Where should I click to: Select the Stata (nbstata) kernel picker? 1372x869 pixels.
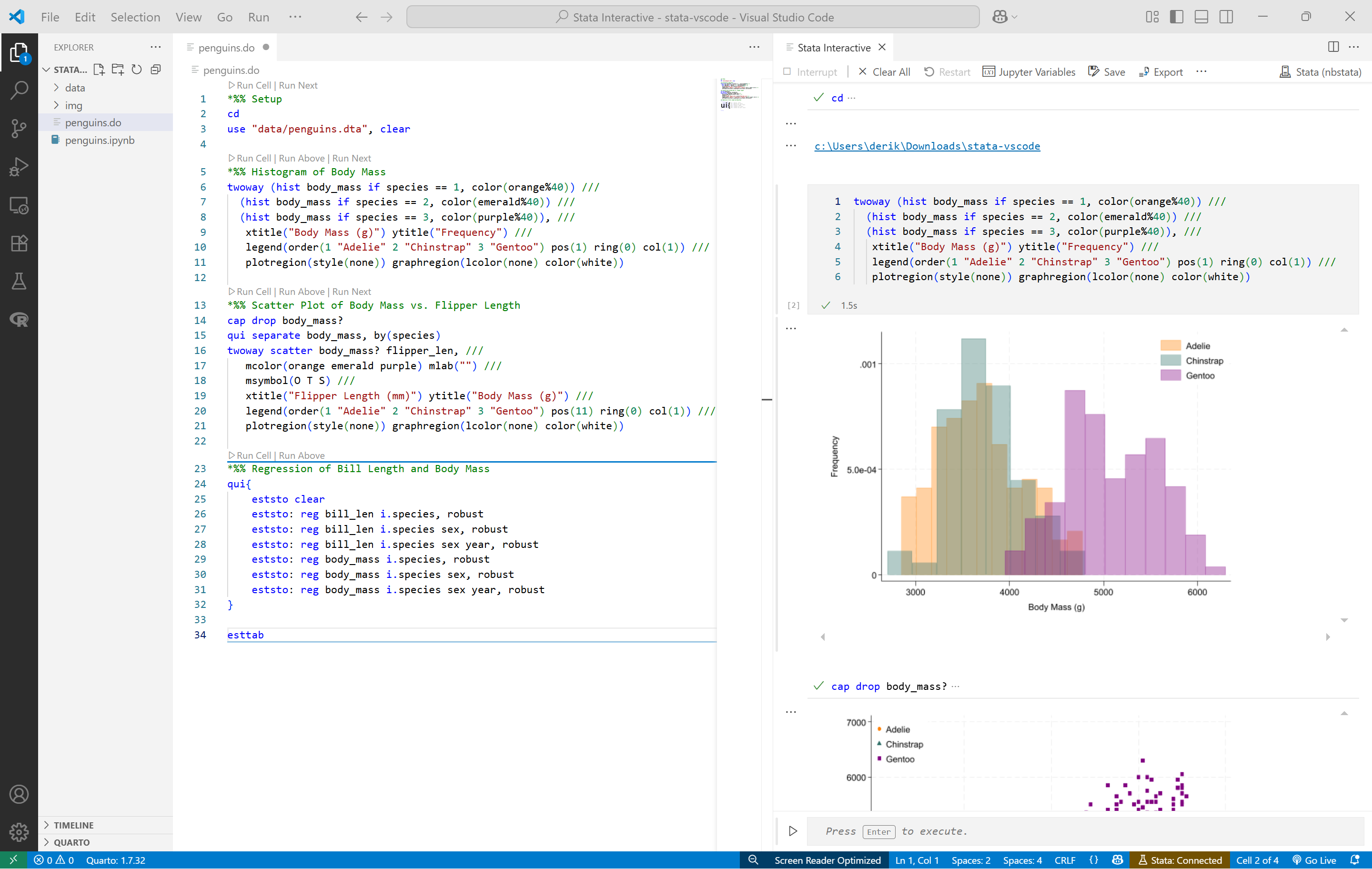(1320, 72)
